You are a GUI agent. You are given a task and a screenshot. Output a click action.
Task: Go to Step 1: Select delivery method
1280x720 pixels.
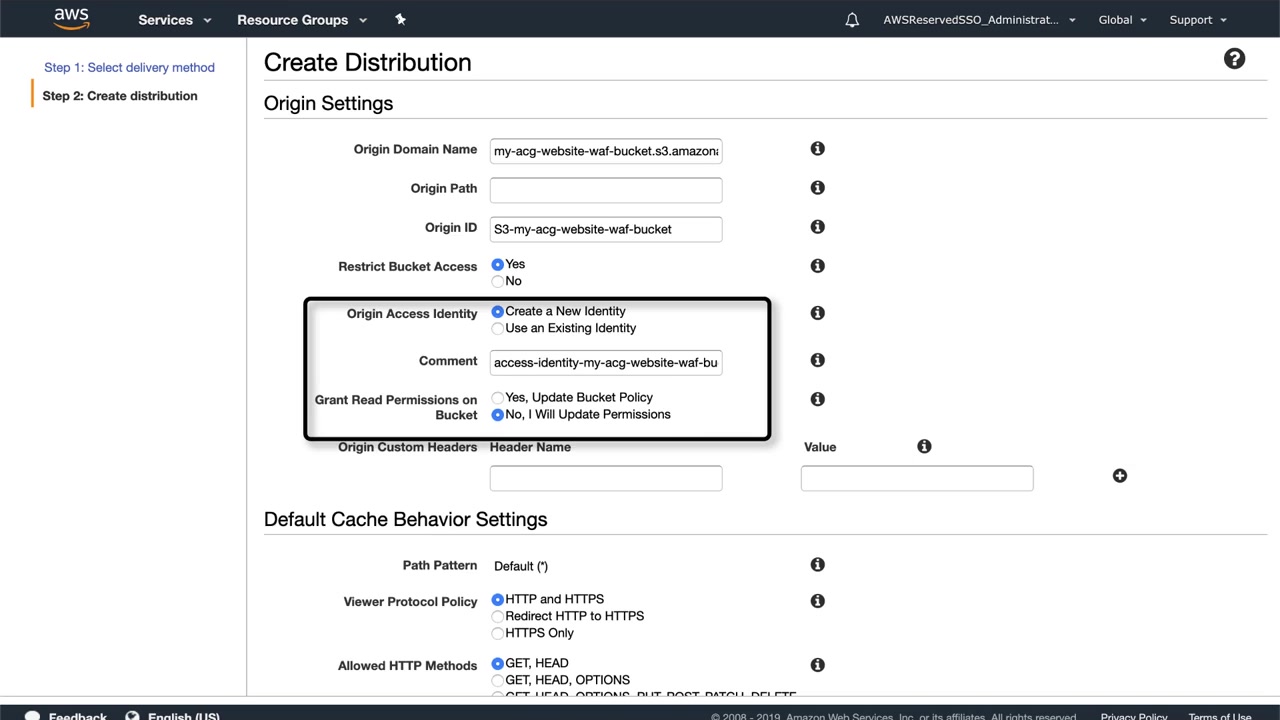tap(129, 67)
